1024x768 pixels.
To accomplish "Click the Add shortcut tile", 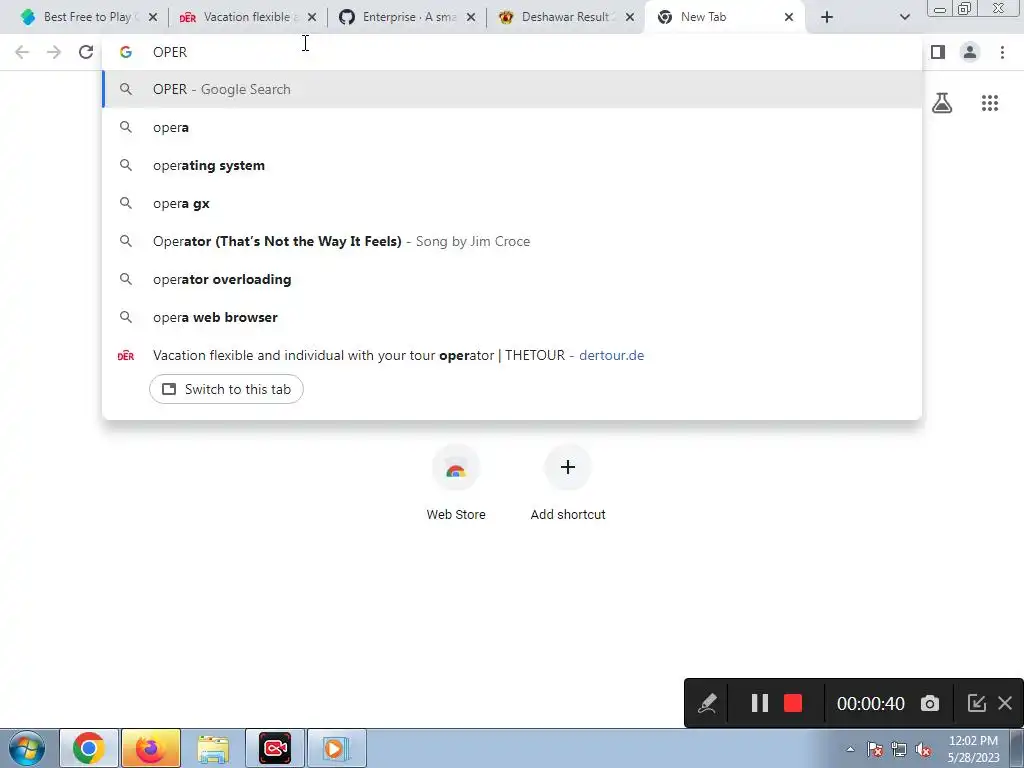I will click(568, 483).
